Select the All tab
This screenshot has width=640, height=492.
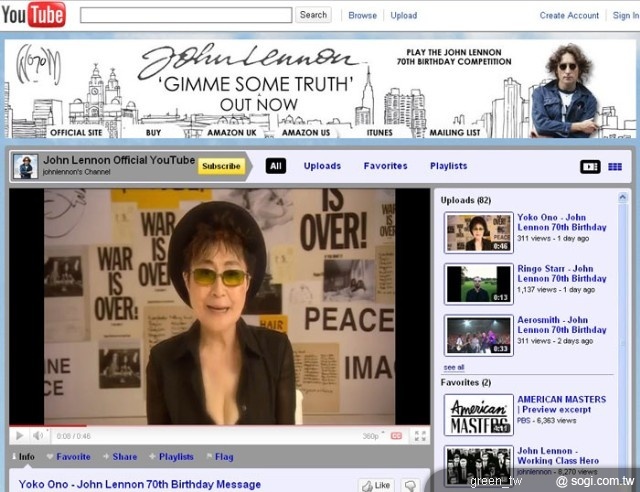pos(276,166)
